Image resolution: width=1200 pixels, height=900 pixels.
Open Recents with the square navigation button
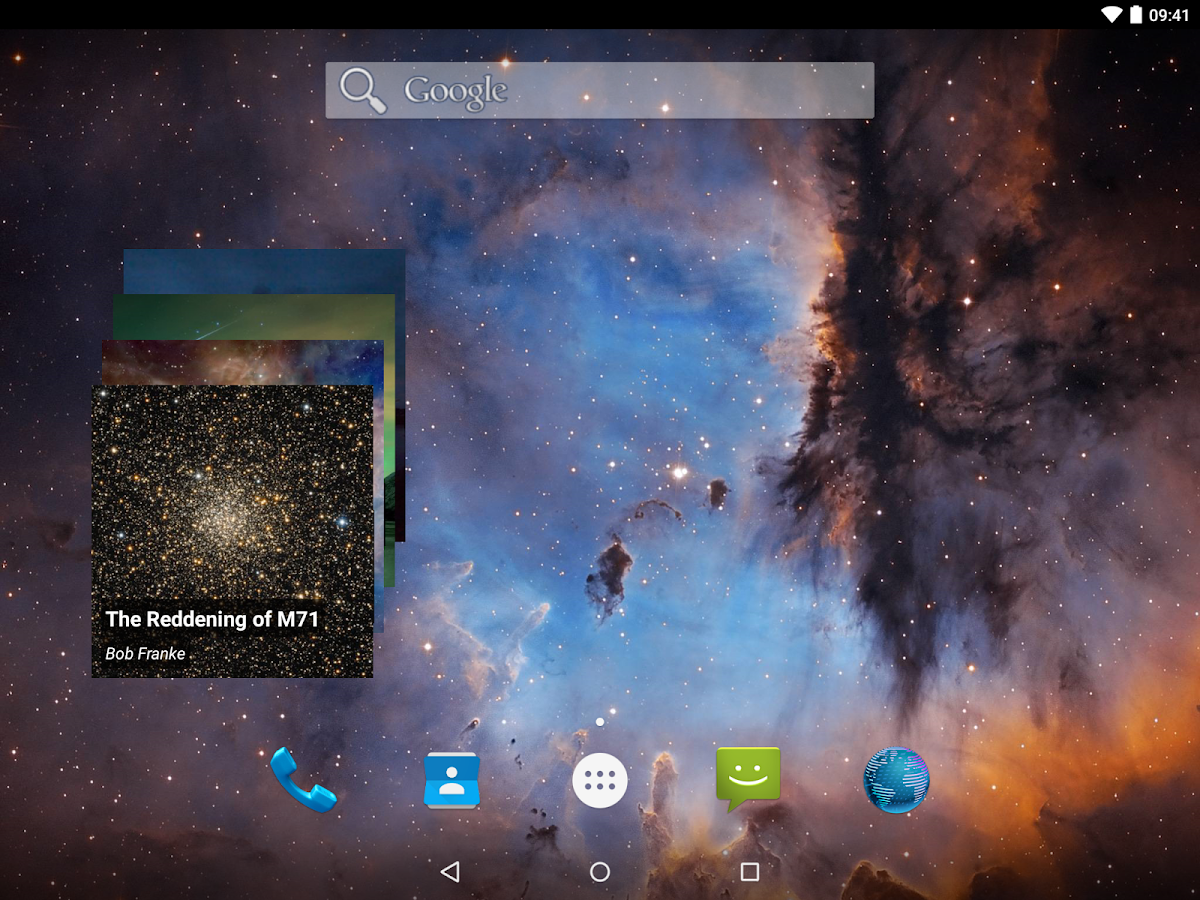point(751,871)
